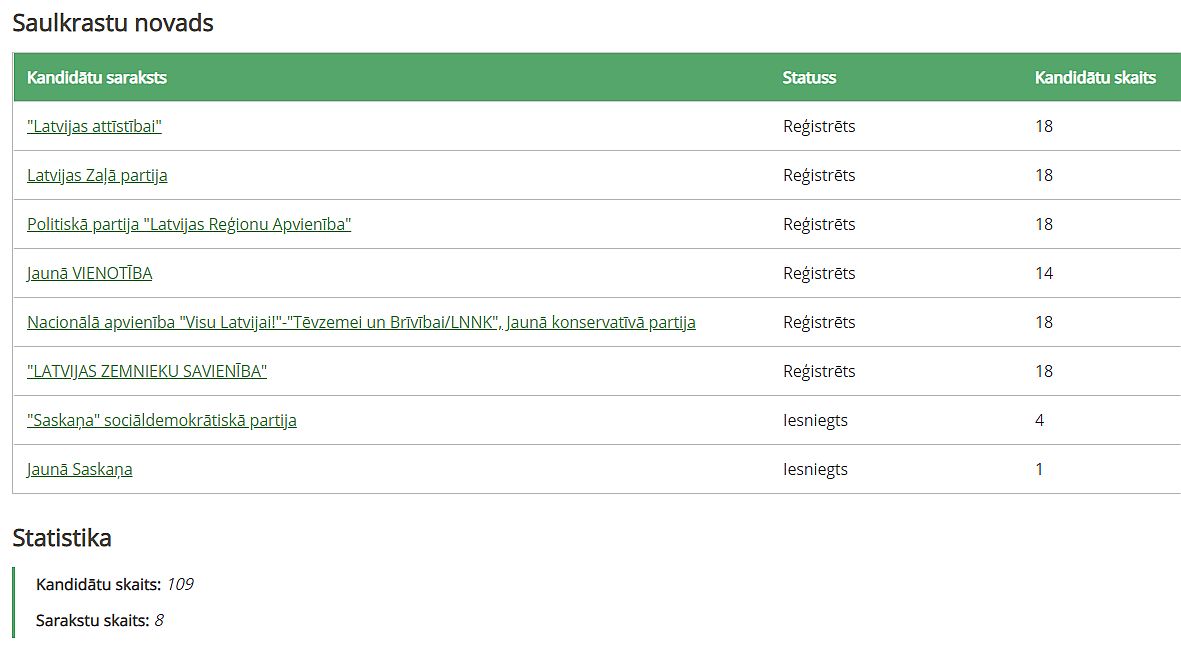Open Jaunā Saskaņa candidate list
Viewport: 1181px width, 649px height.
(x=80, y=468)
